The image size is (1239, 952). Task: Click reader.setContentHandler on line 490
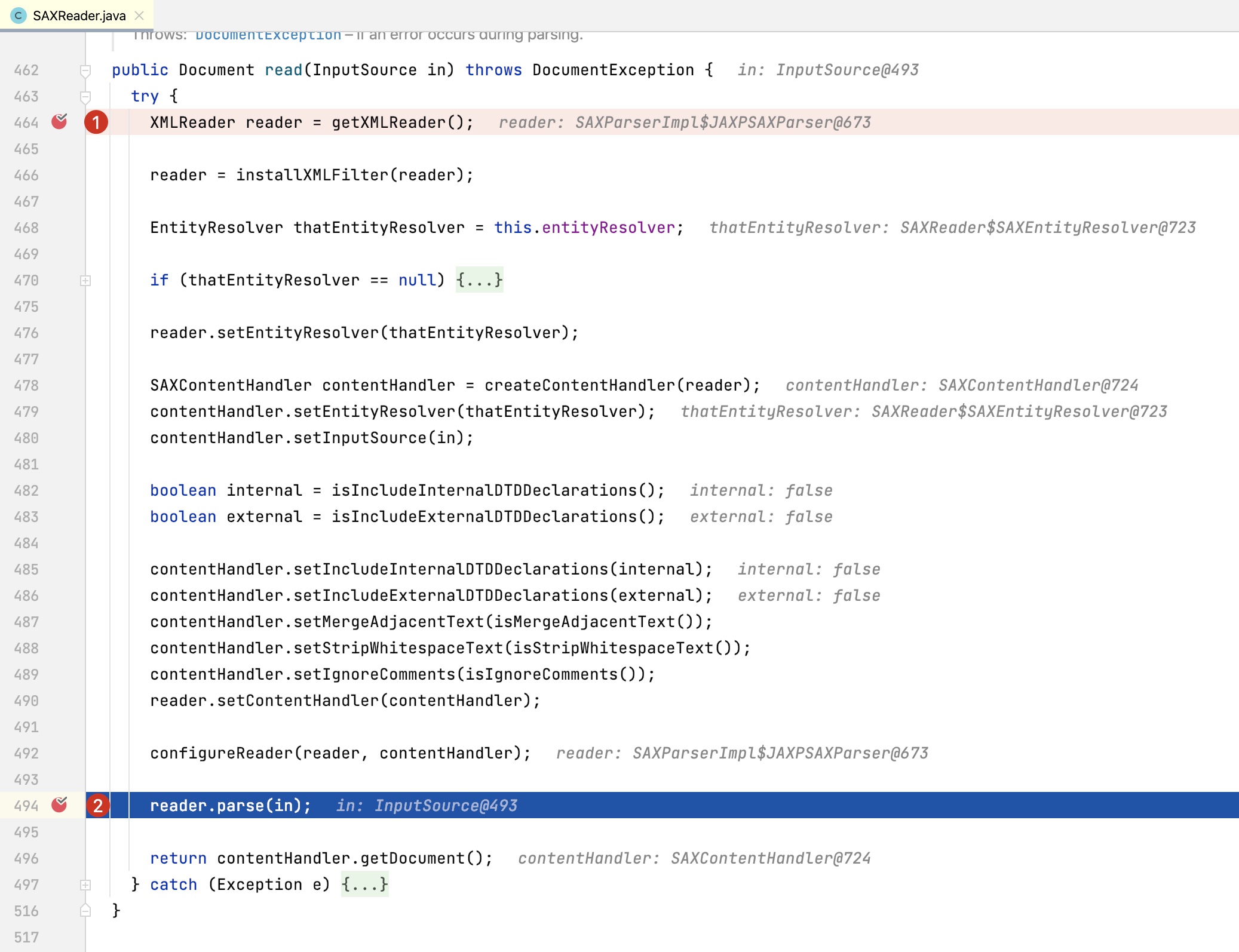(x=264, y=701)
